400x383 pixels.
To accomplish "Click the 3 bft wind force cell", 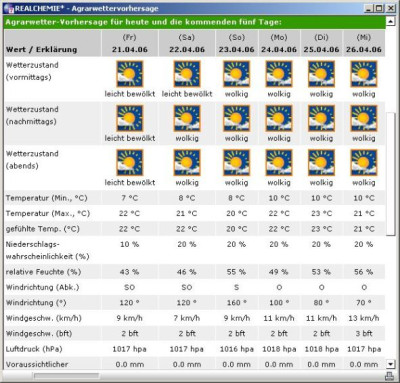I will point(364,333).
